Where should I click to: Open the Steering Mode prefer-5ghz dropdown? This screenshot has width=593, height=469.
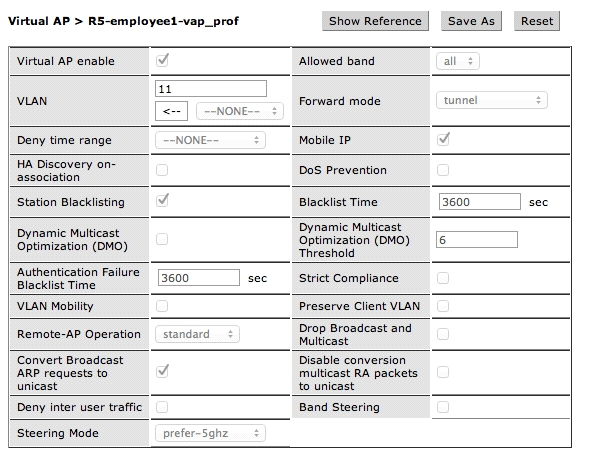[210, 433]
